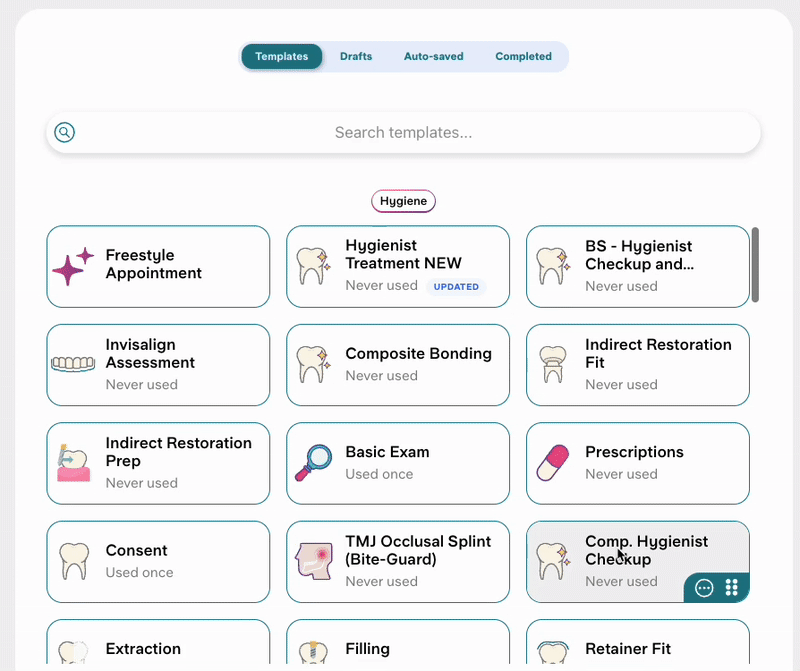
Task: Click the Search templates input field
Action: pos(403,132)
